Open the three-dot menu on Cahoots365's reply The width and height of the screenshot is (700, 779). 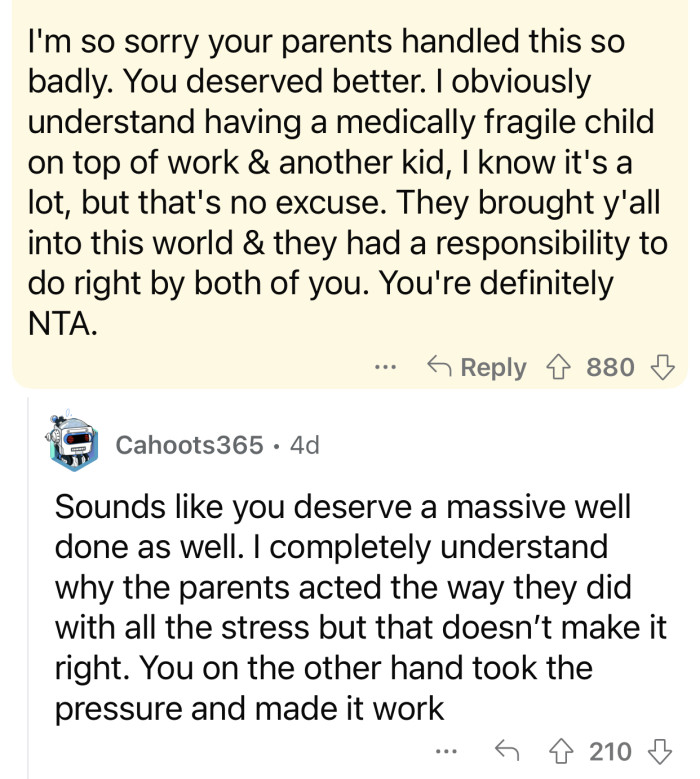click(447, 751)
